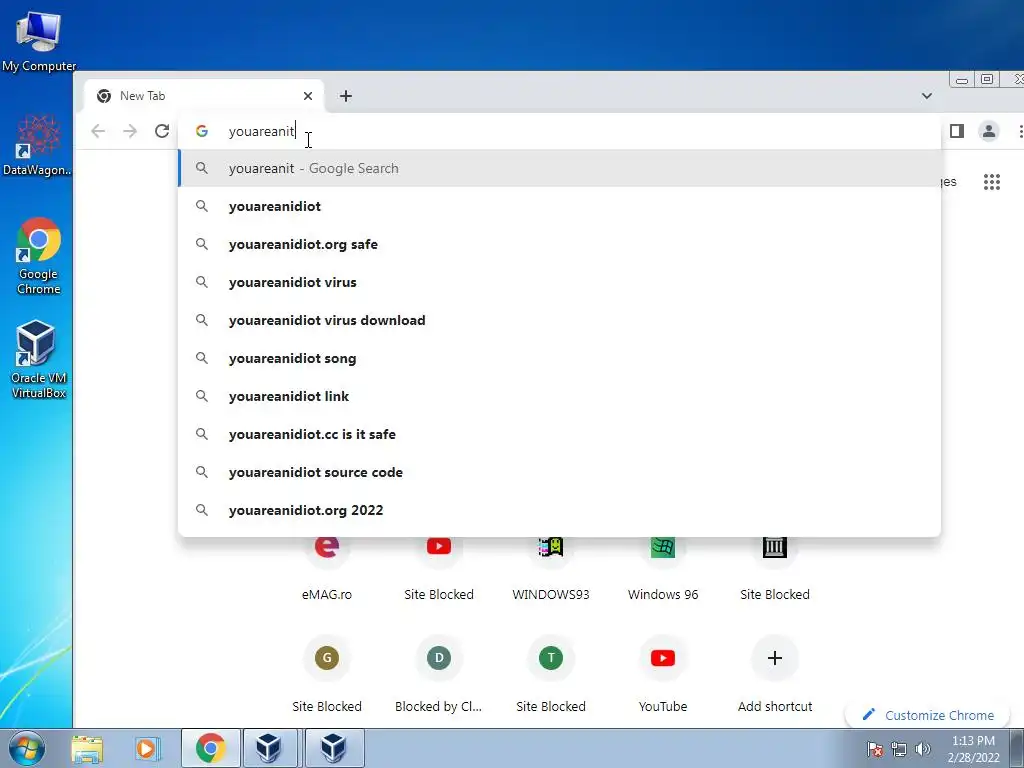Open the Windows Start menu
The width and height of the screenshot is (1024, 768).
[x=27, y=748]
